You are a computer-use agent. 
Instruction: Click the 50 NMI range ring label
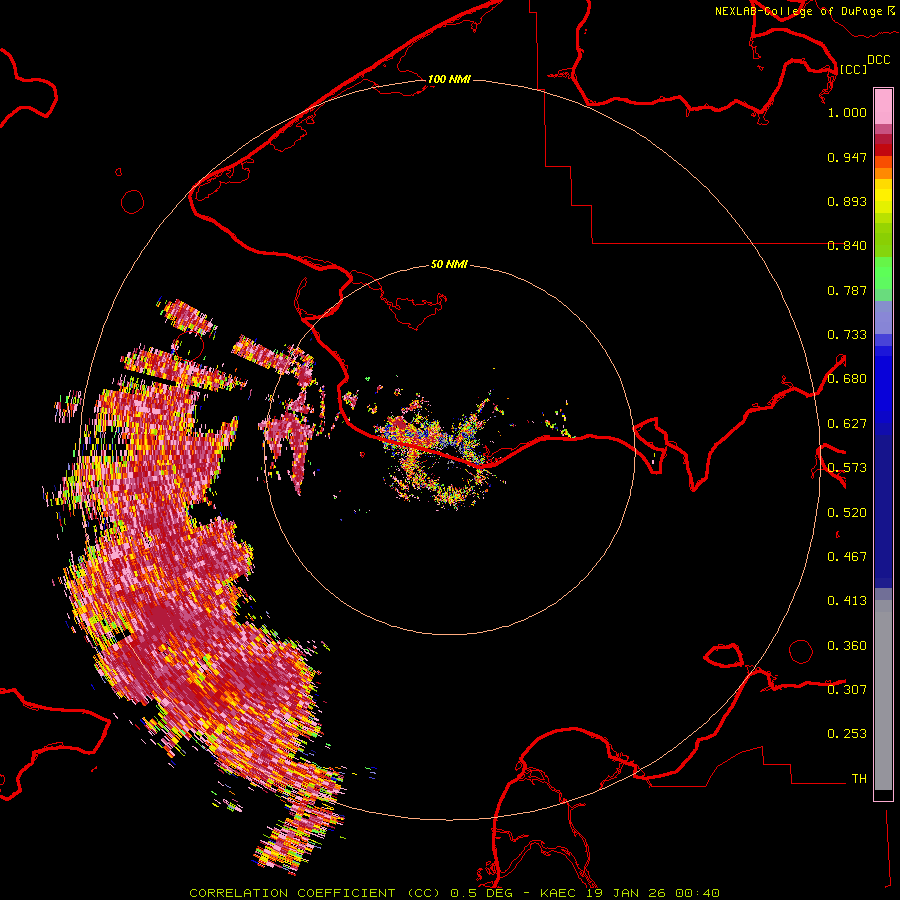[449, 264]
